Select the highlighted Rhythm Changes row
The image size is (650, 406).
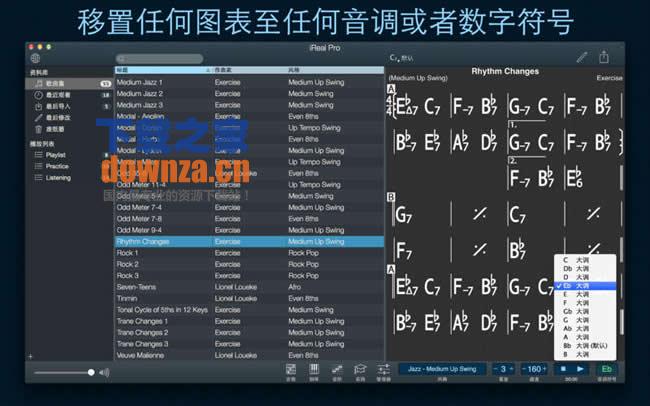pyautogui.click(x=249, y=241)
